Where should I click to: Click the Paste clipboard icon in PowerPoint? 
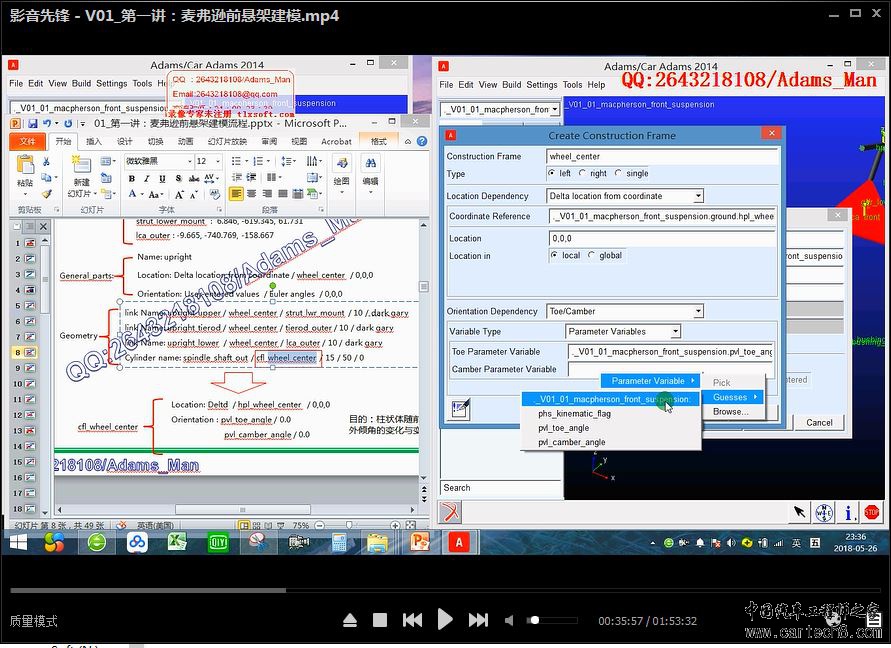tap(25, 165)
